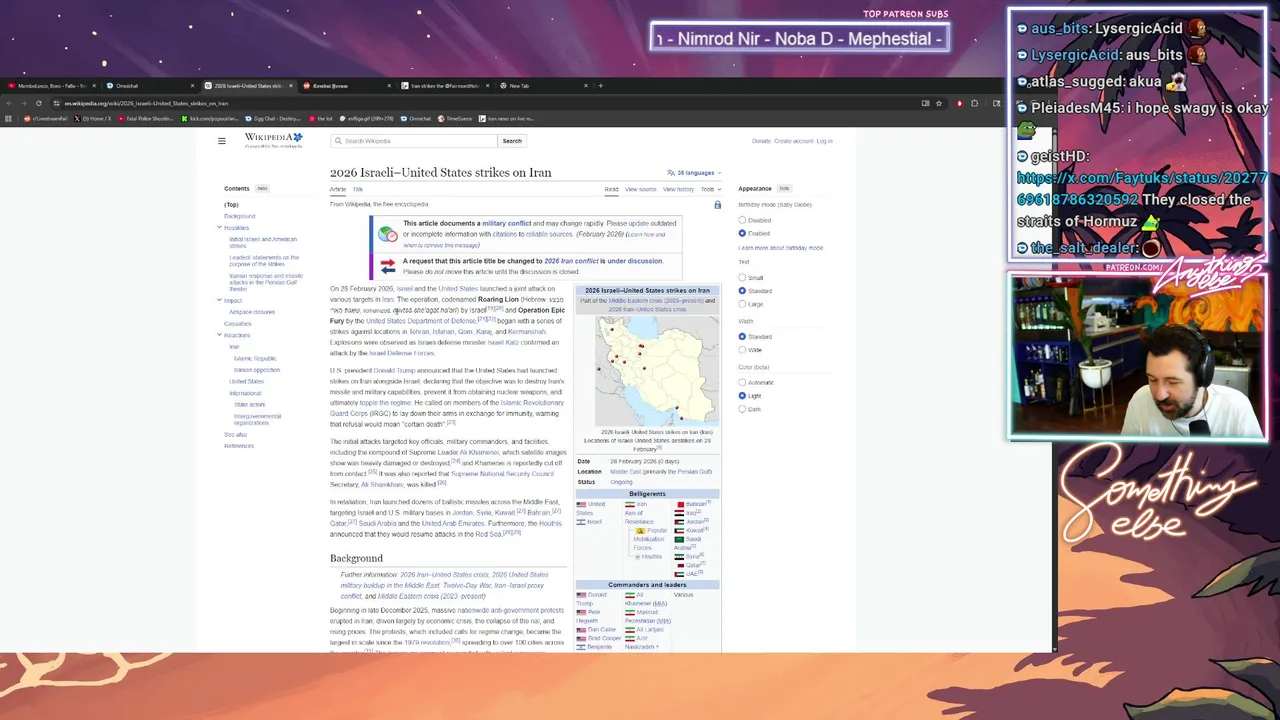The height and width of the screenshot is (720, 1280).
Task: Open the 28 languages dropdown
Action: pos(694,173)
